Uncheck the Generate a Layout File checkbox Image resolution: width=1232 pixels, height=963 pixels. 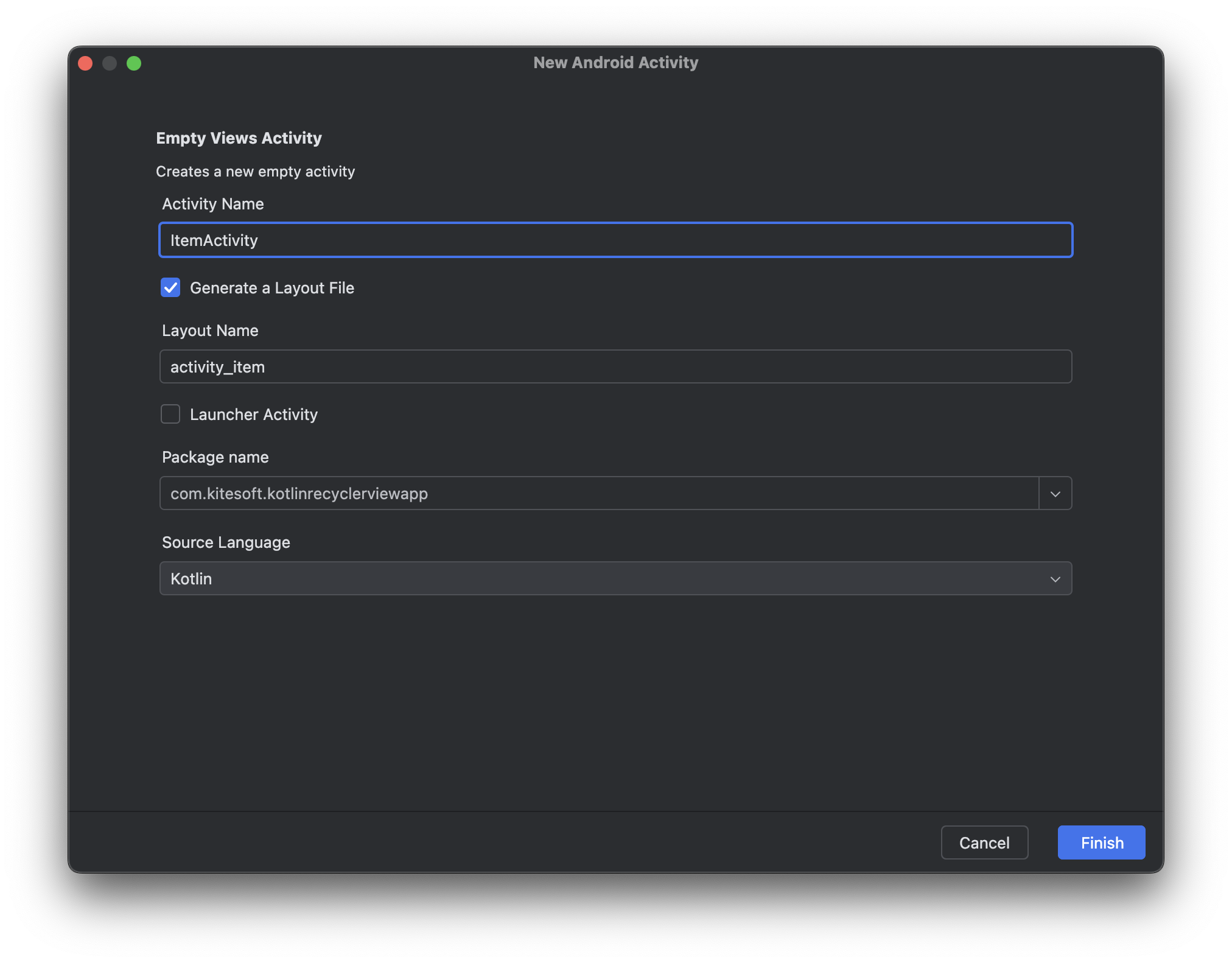(170, 287)
